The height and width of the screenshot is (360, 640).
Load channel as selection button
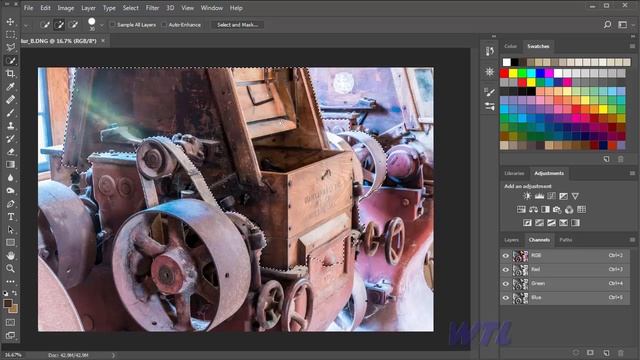576,353
